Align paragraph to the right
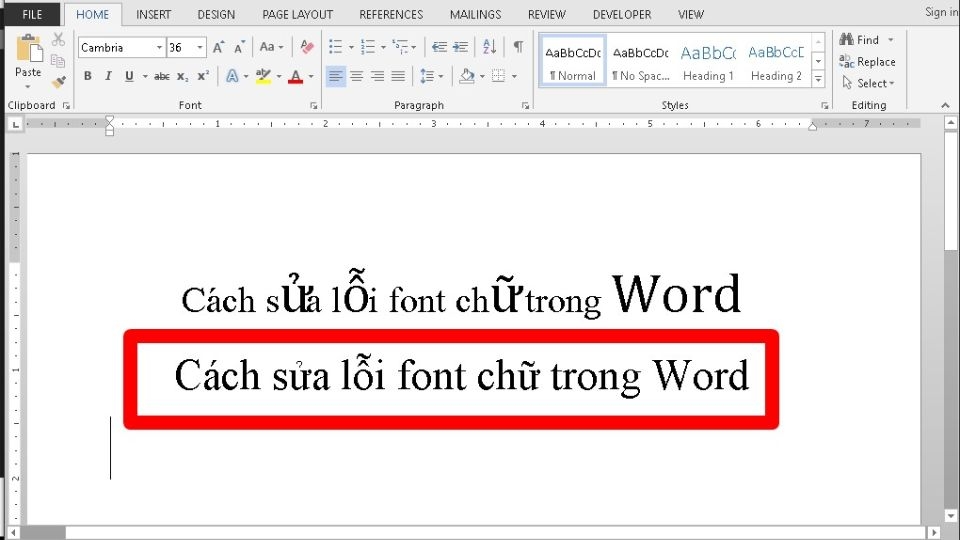 377,77
